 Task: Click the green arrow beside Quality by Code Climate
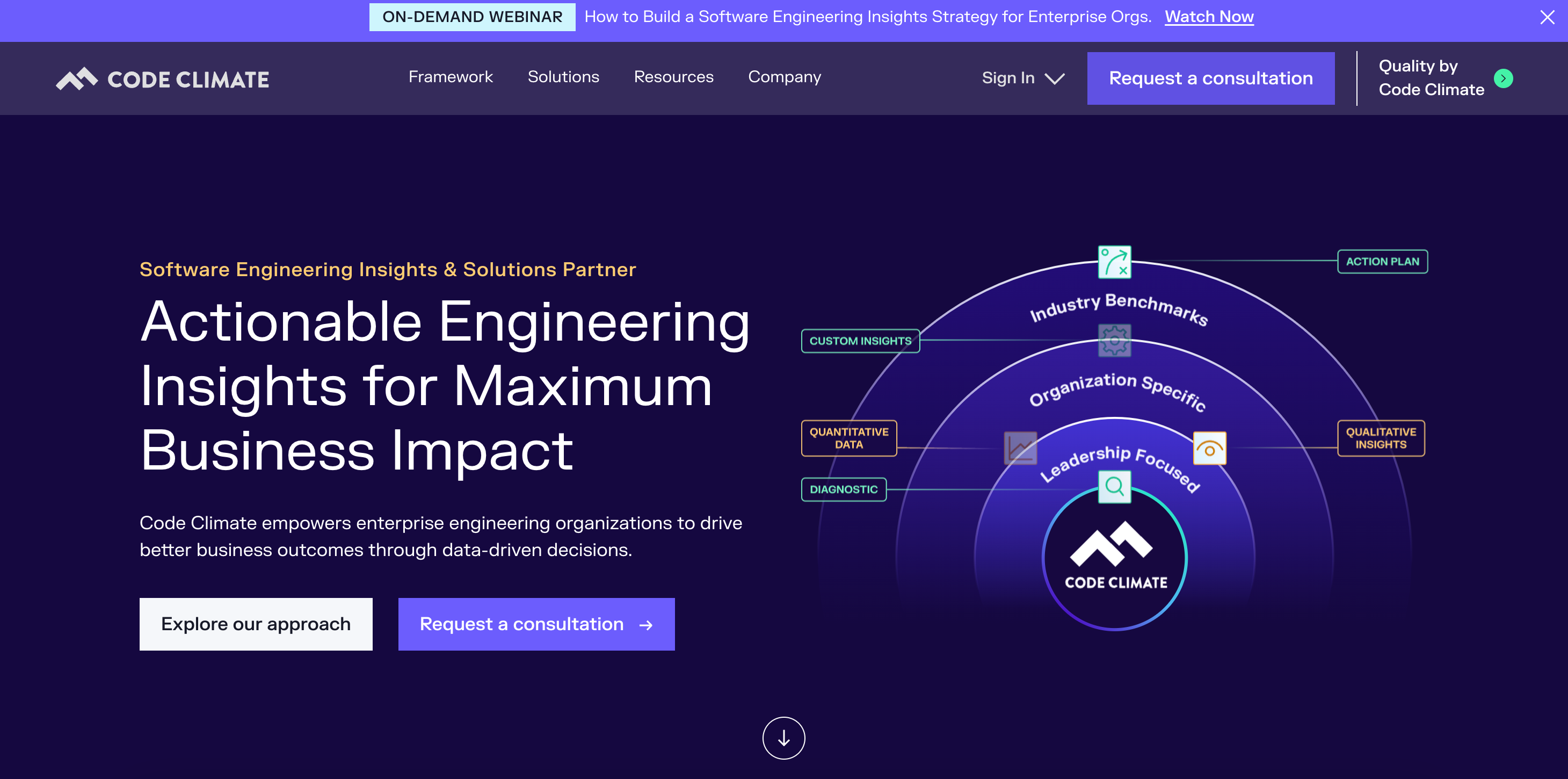1504,78
